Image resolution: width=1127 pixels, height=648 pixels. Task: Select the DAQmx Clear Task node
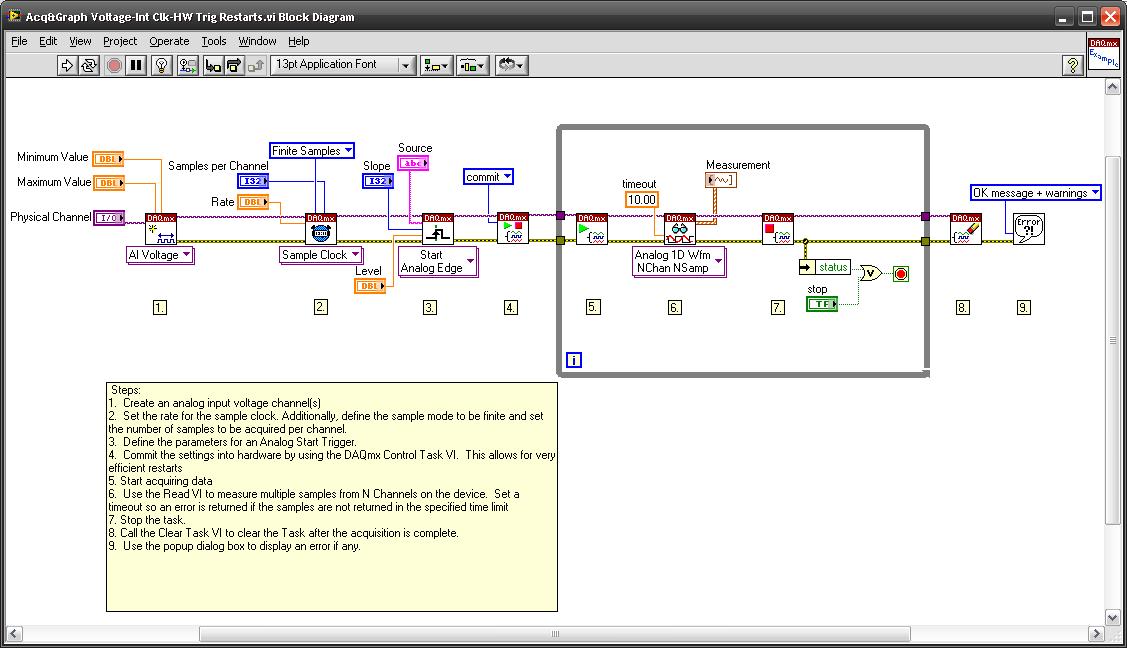(965, 228)
